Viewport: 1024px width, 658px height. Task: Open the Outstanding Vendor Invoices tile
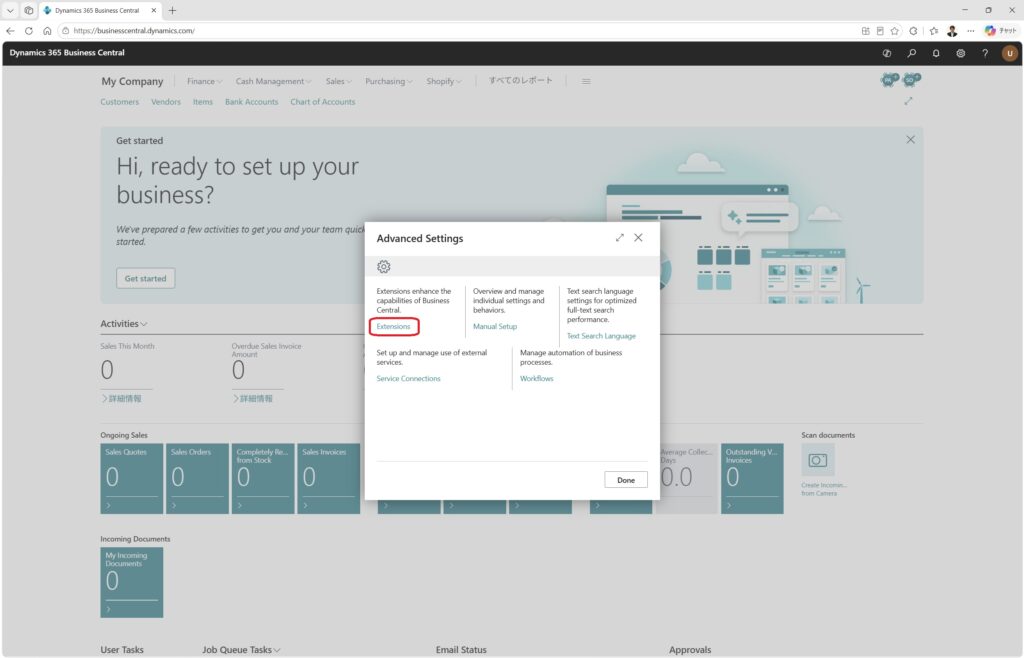click(752, 478)
